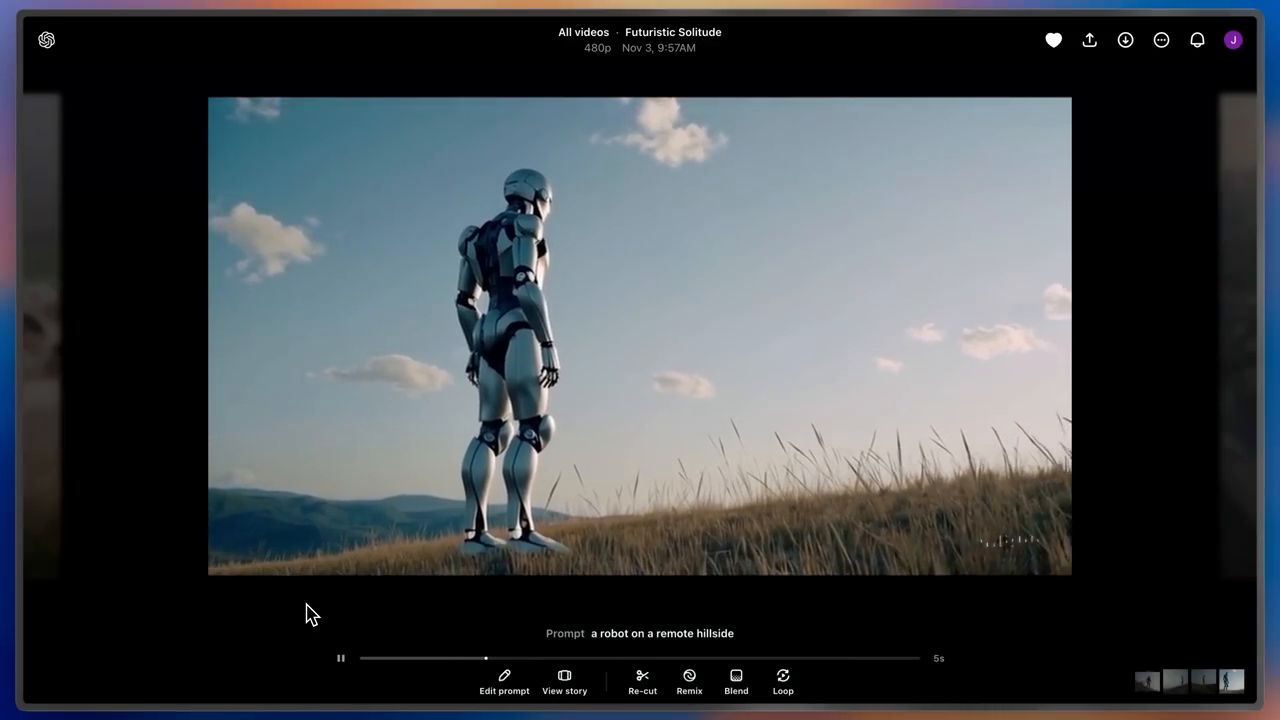Image resolution: width=1280 pixels, height=720 pixels.
Task: Click the 5s duration label
Action: pyautogui.click(x=939, y=658)
